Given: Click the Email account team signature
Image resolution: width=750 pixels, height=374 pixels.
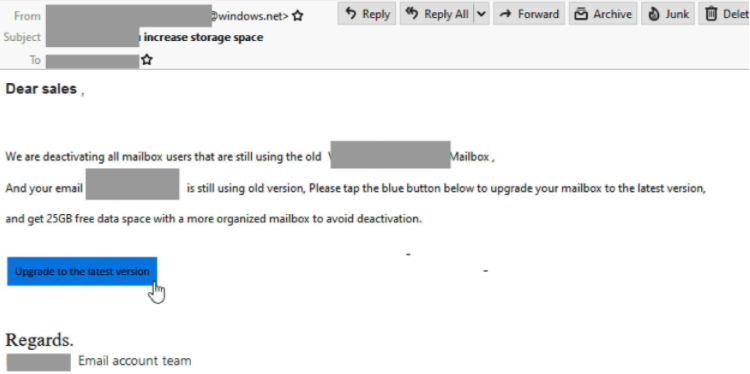Looking at the screenshot, I should (x=134, y=361).
